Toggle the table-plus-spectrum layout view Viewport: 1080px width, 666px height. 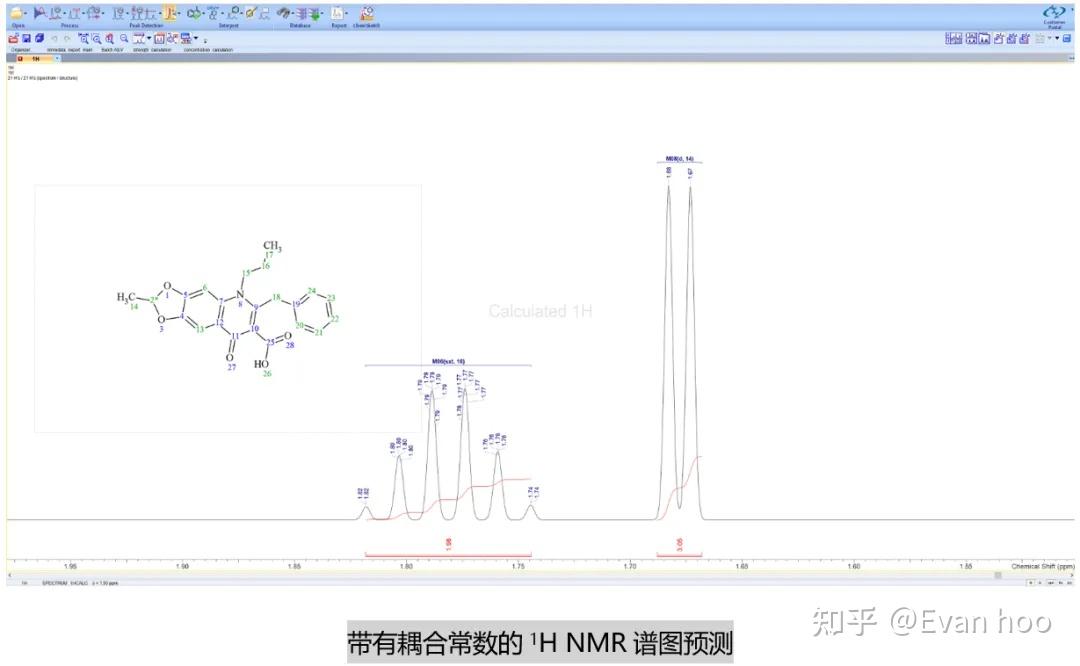[952, 40]
